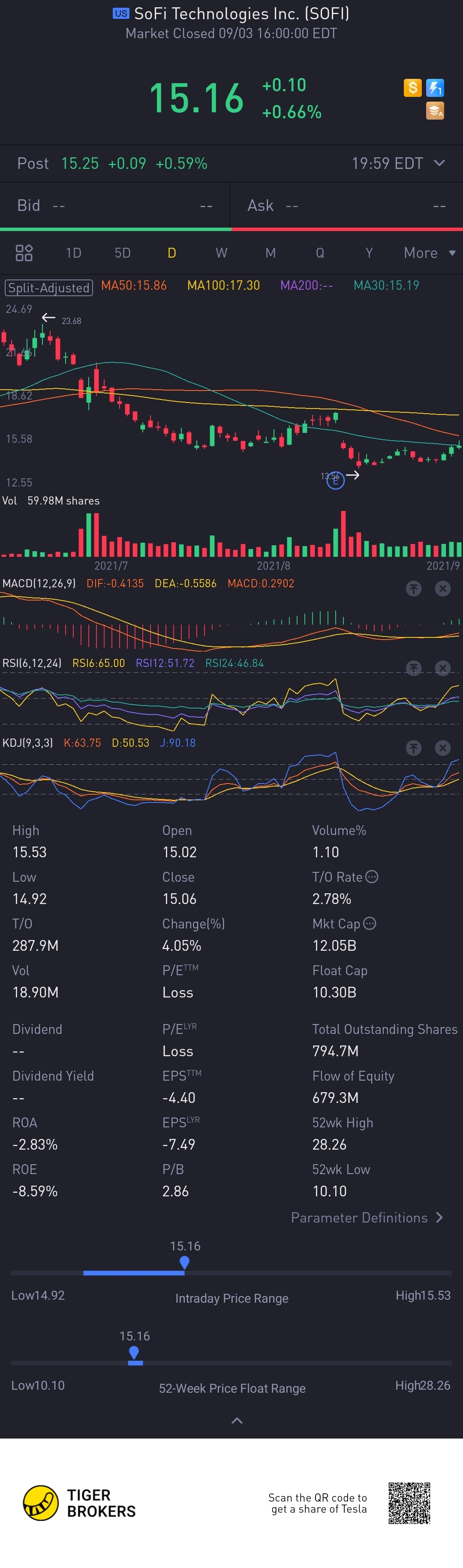Tap the Float Cap value 10.30B
Image resolution: width=463 pixels, height=1568 pixels.
(x=334, y=992)
